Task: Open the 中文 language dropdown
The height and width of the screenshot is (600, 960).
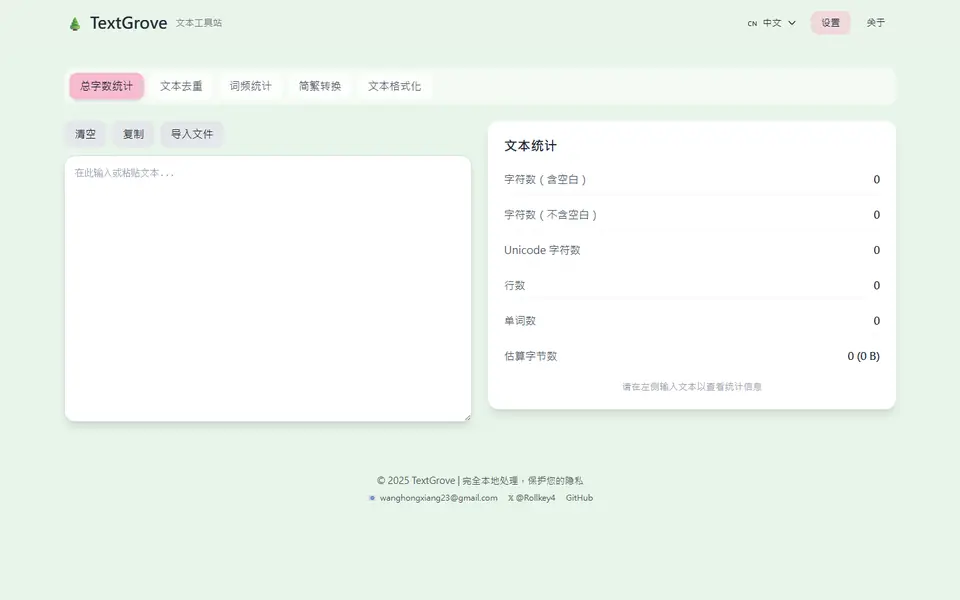Action: tap(771, 23)
